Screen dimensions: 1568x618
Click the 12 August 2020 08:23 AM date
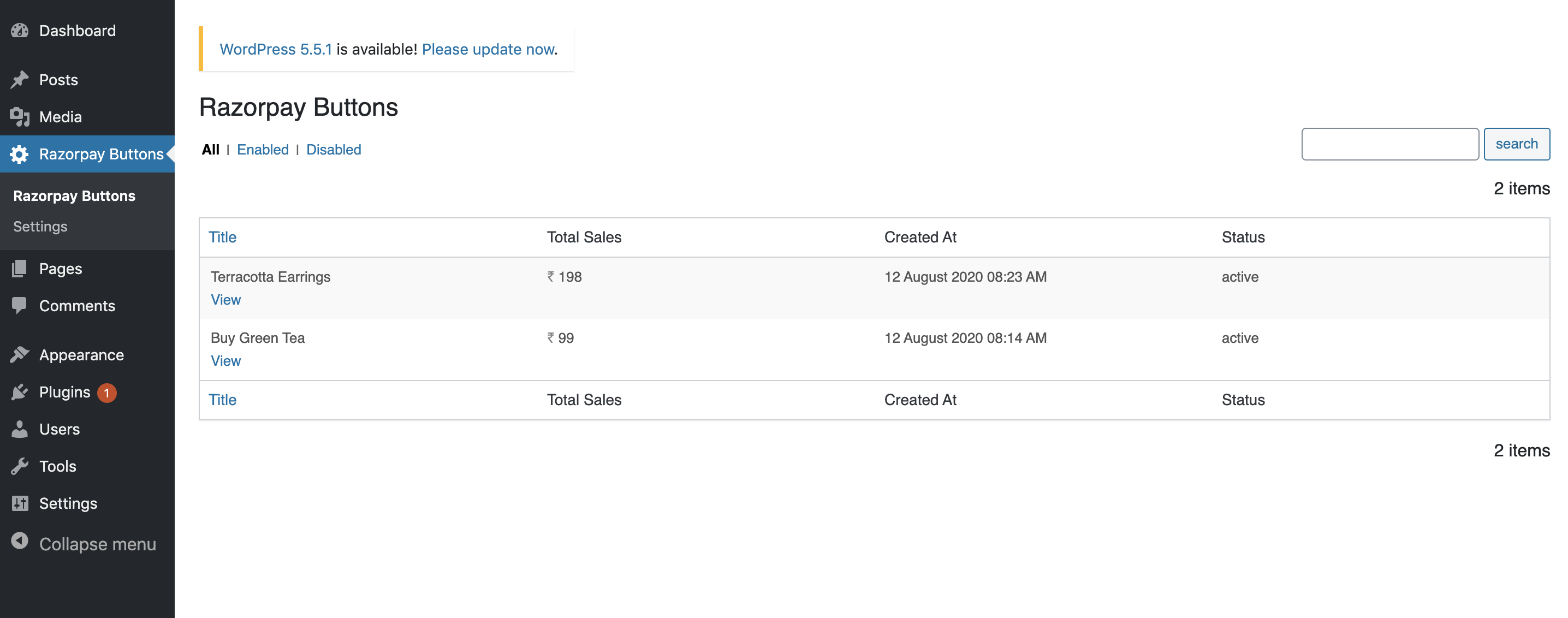pyautogui.click(x=965, y=277)
